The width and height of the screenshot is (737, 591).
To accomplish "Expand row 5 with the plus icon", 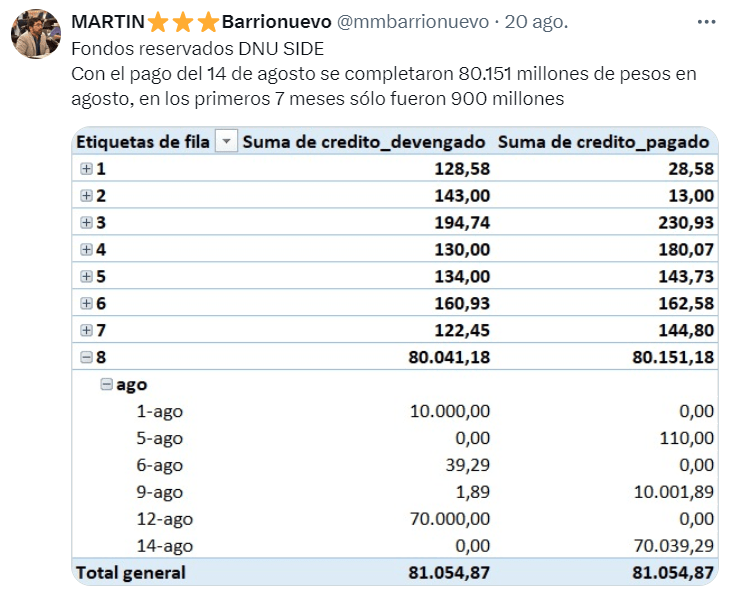I will (x=87, y=277).
